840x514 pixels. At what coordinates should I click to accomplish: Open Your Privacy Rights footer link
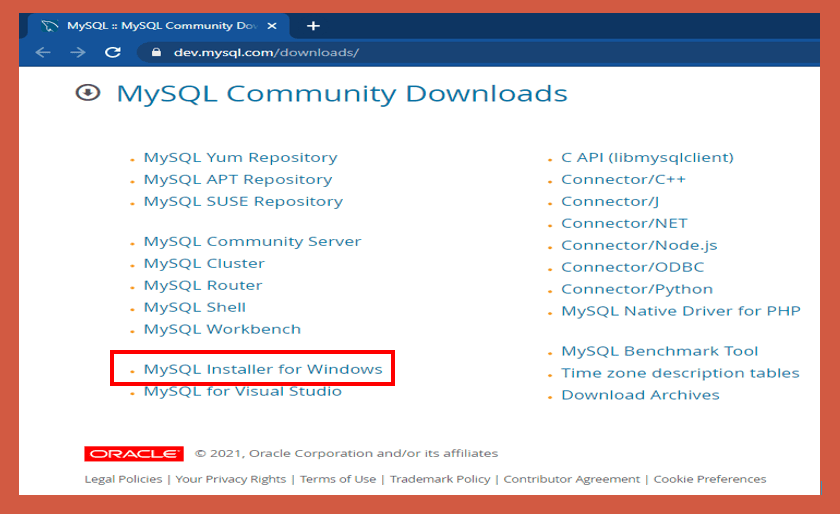pos(231,479)
